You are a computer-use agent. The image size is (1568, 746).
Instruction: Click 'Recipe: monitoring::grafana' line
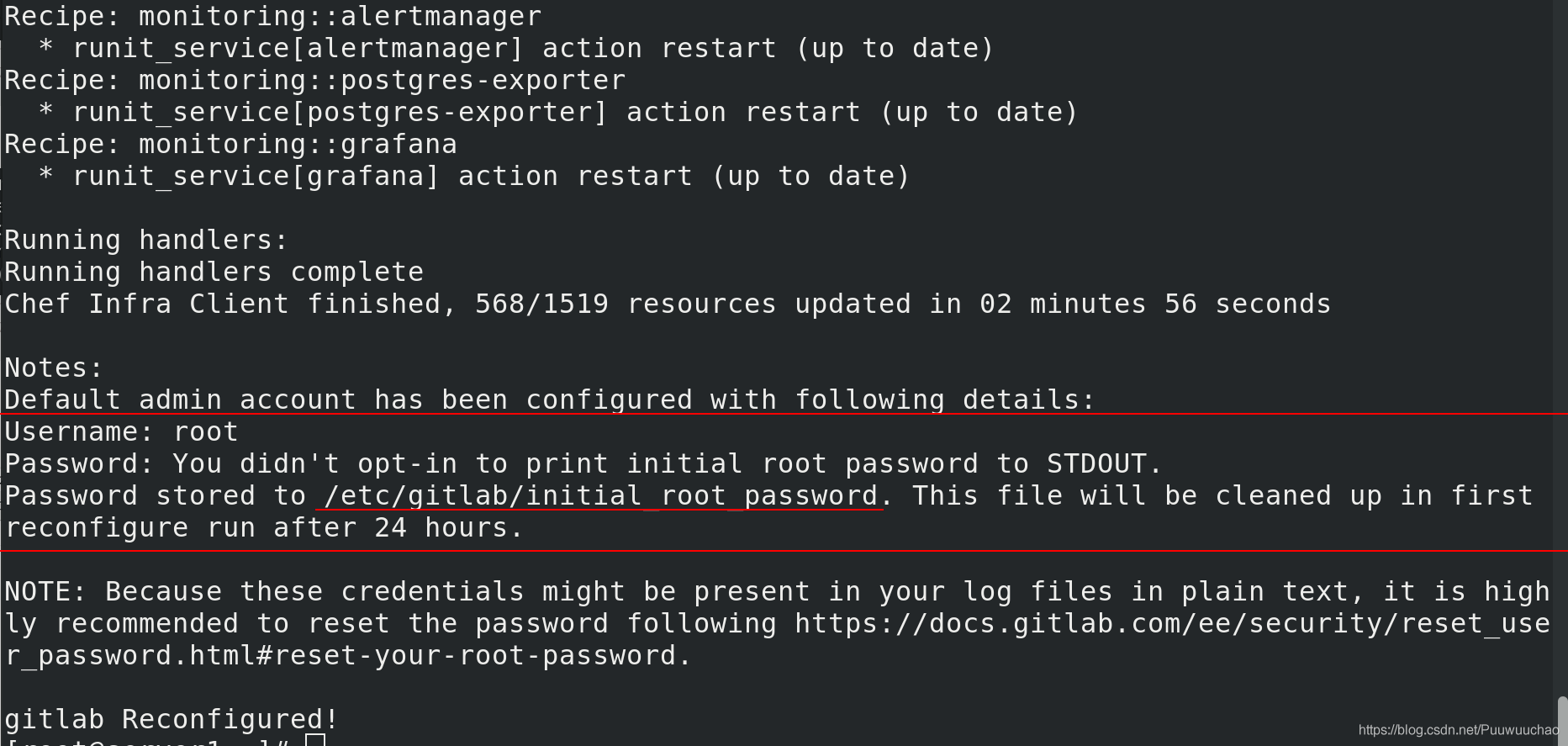[x=231, y=145]
